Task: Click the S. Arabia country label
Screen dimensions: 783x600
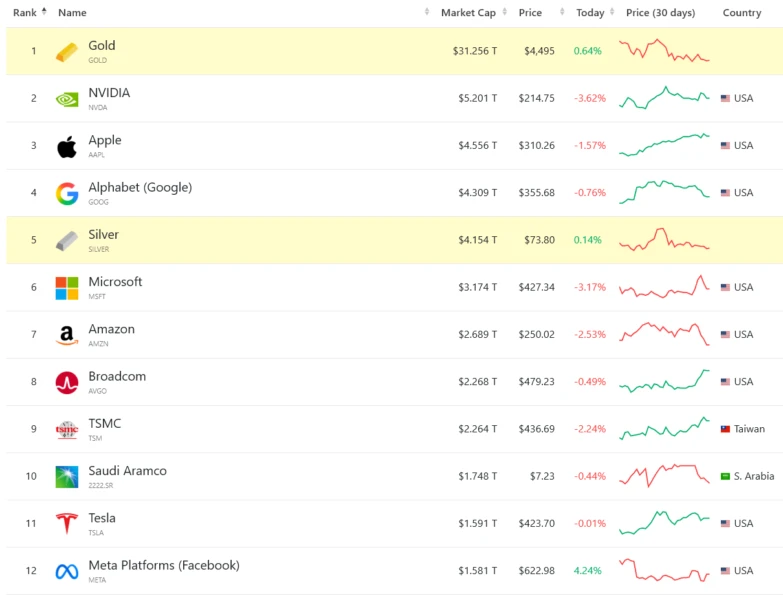Action: 754,476
